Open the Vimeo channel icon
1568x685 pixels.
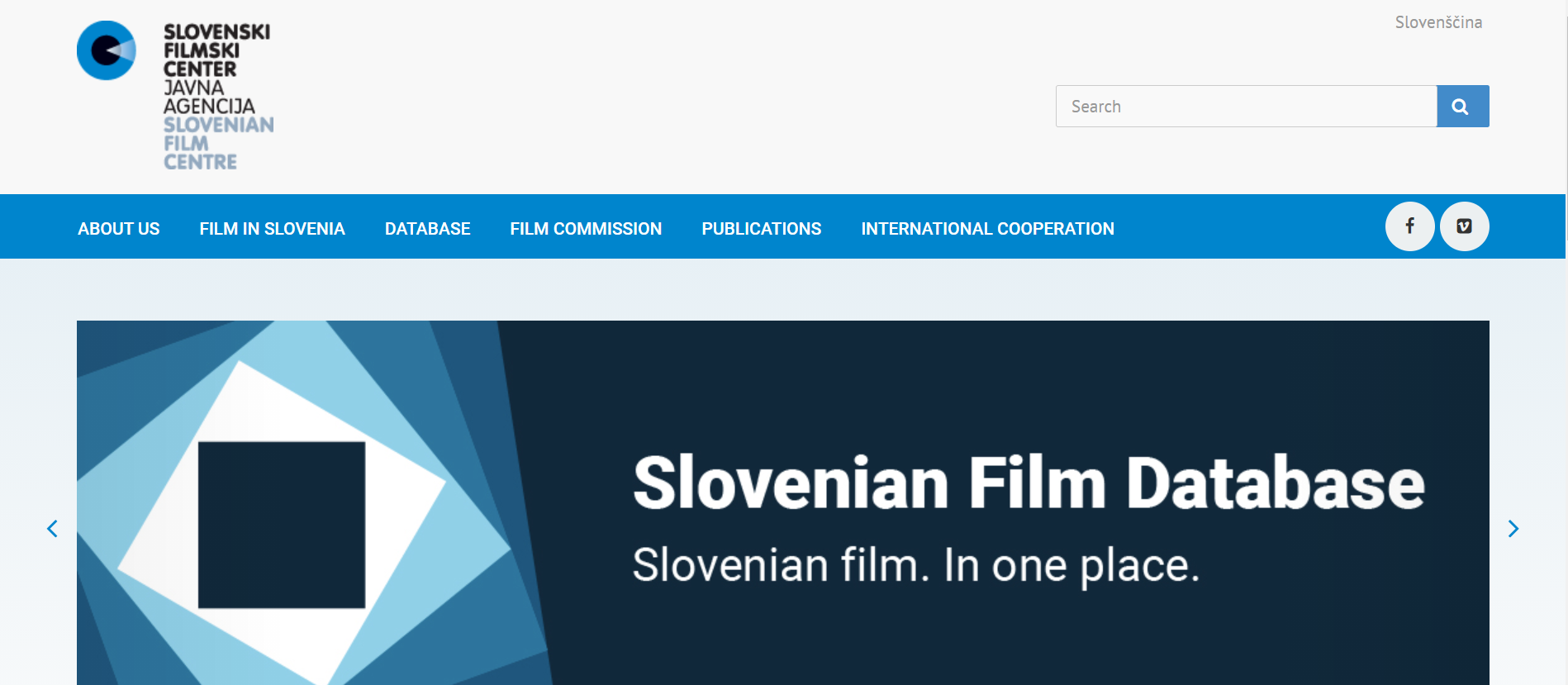pyautogui.click(x=1464, y=226)
